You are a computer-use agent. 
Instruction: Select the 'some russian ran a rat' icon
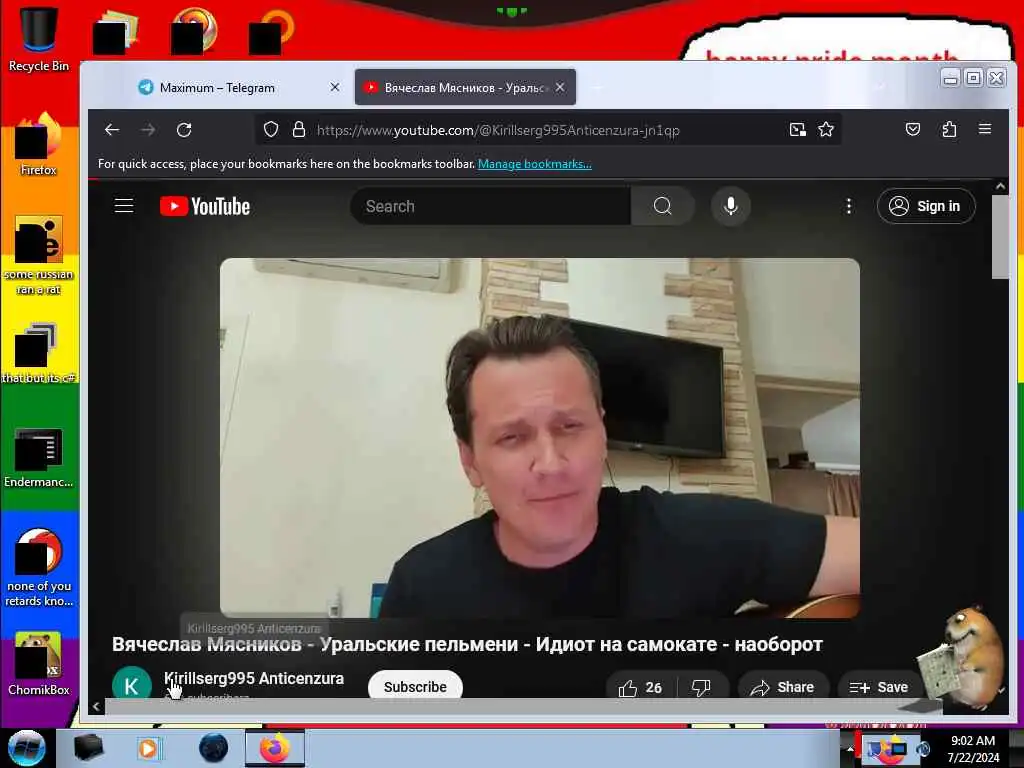point(39,255)
